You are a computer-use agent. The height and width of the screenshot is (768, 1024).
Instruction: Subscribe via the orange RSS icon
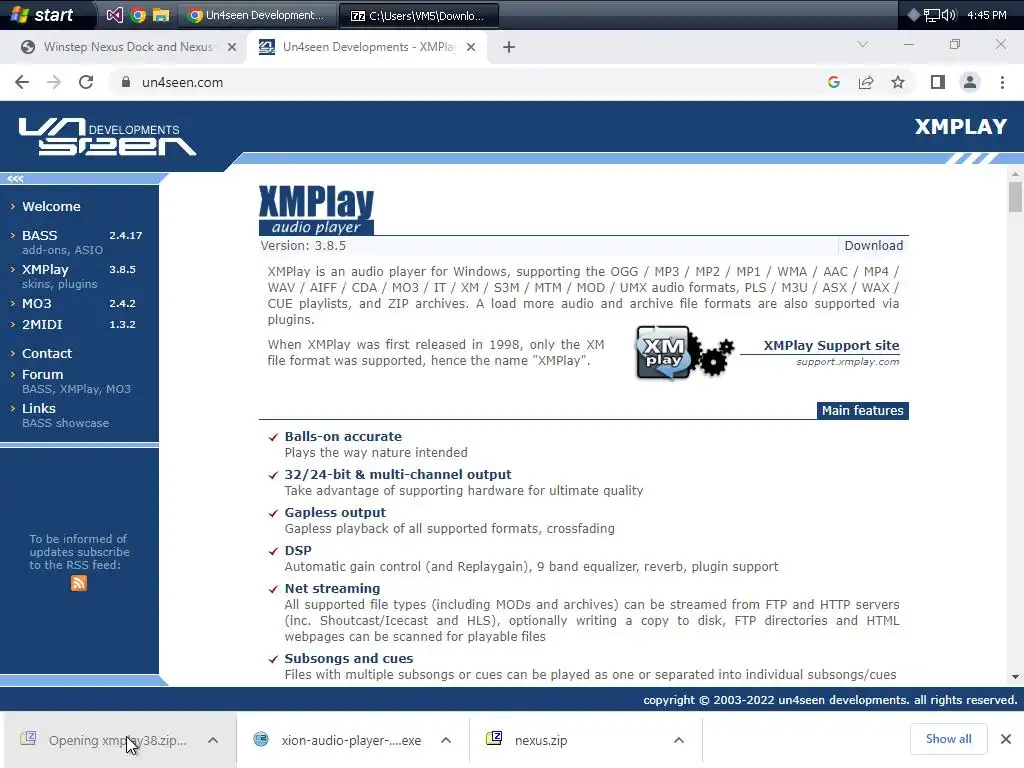click(x=78, y=583)
